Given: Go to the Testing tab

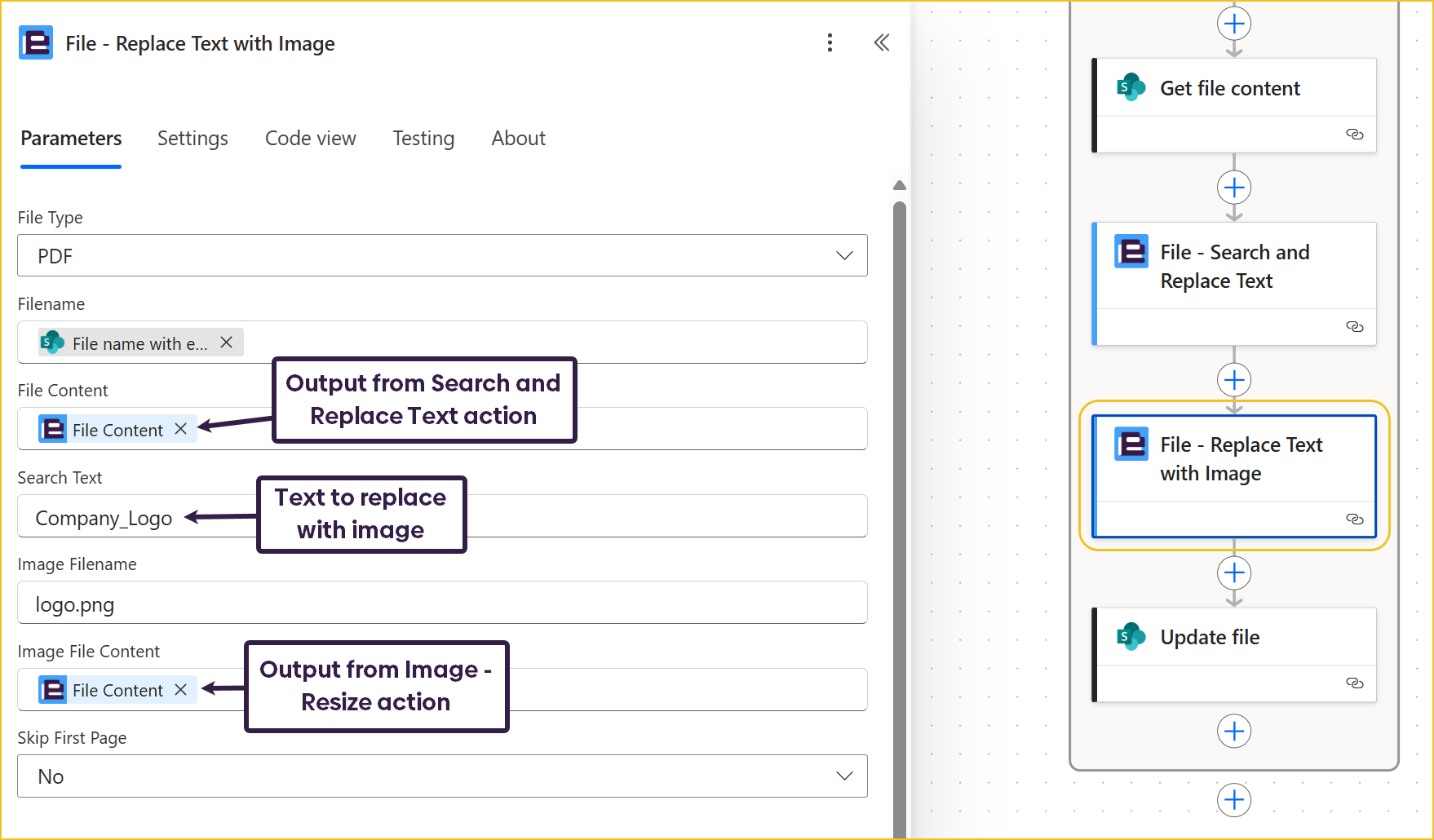Looking at the screenshot, I should click(423, 139).
